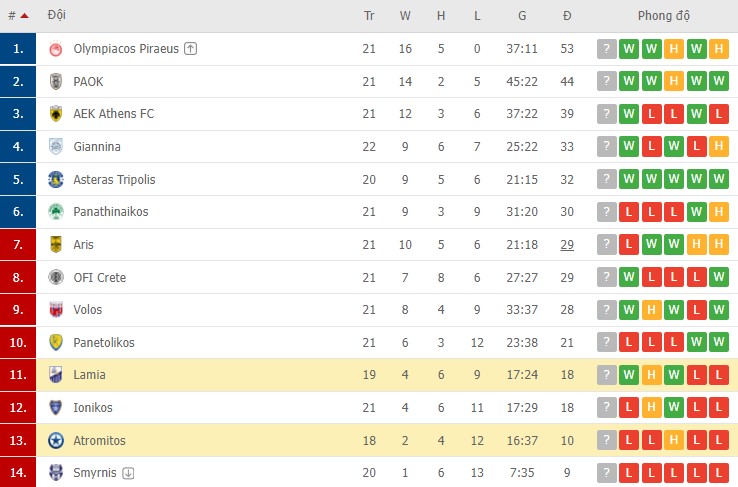Click the AEK Athens FC crest

click(56, 114)
